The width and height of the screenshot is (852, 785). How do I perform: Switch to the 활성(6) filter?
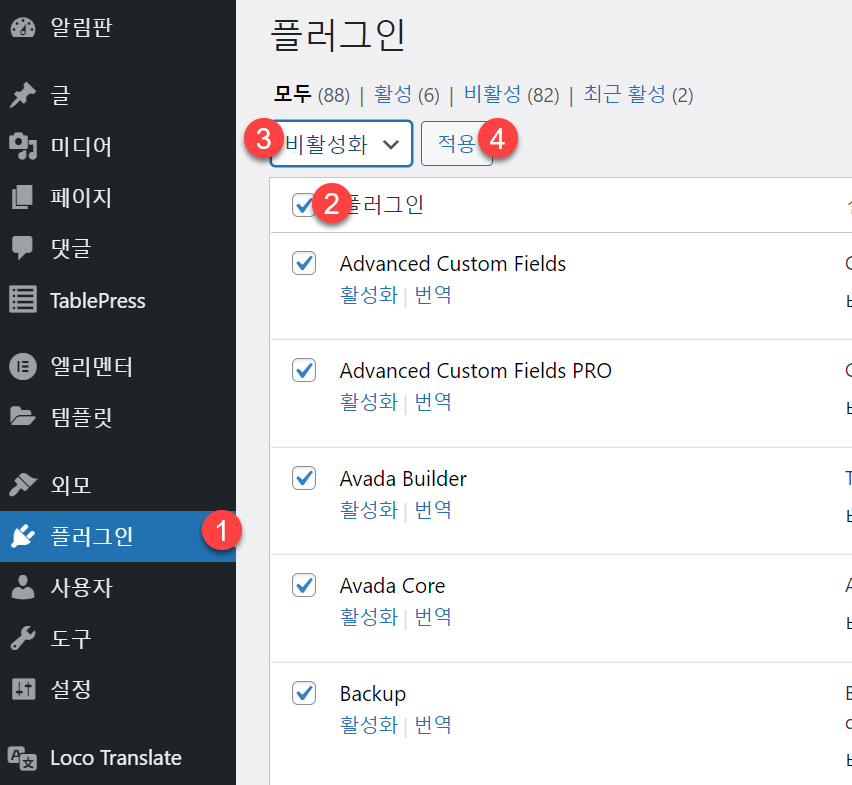click(395, 92)
